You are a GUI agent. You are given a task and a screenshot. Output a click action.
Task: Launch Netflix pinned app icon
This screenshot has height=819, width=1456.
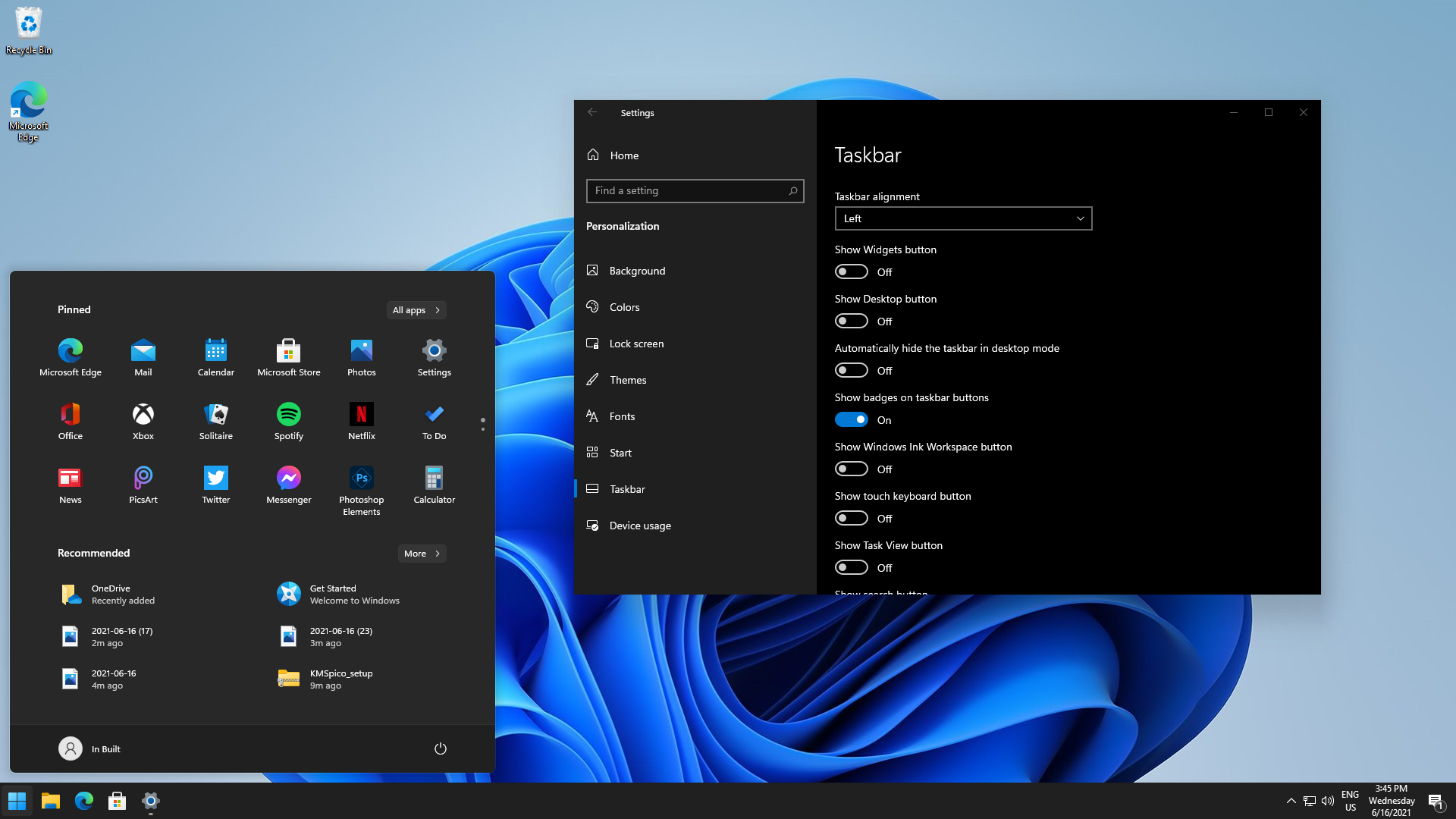(x=361, y=420)
